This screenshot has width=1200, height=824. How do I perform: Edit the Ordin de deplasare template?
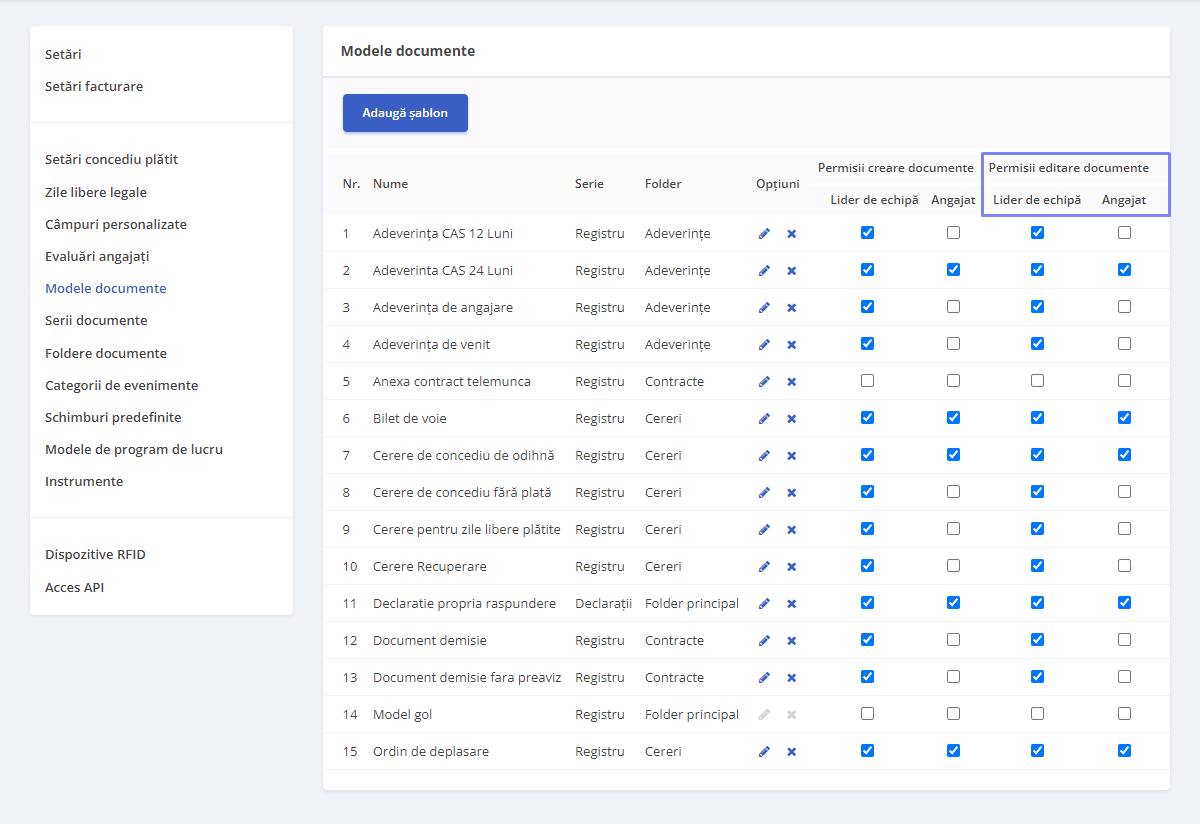coord(764,751)
